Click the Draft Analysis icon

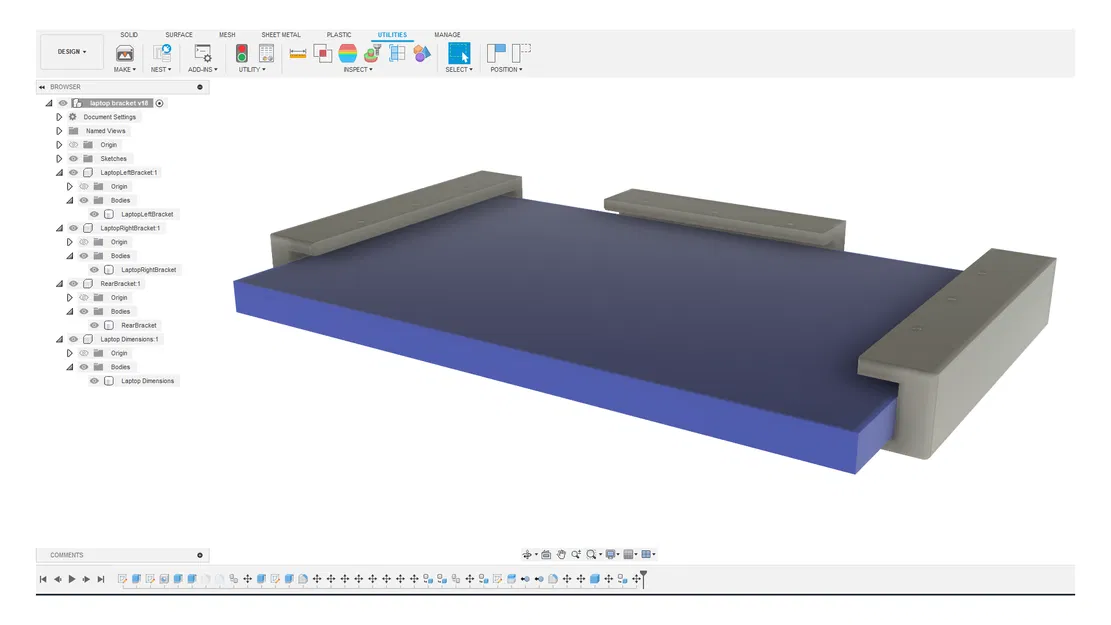click(x=373, y=53)
